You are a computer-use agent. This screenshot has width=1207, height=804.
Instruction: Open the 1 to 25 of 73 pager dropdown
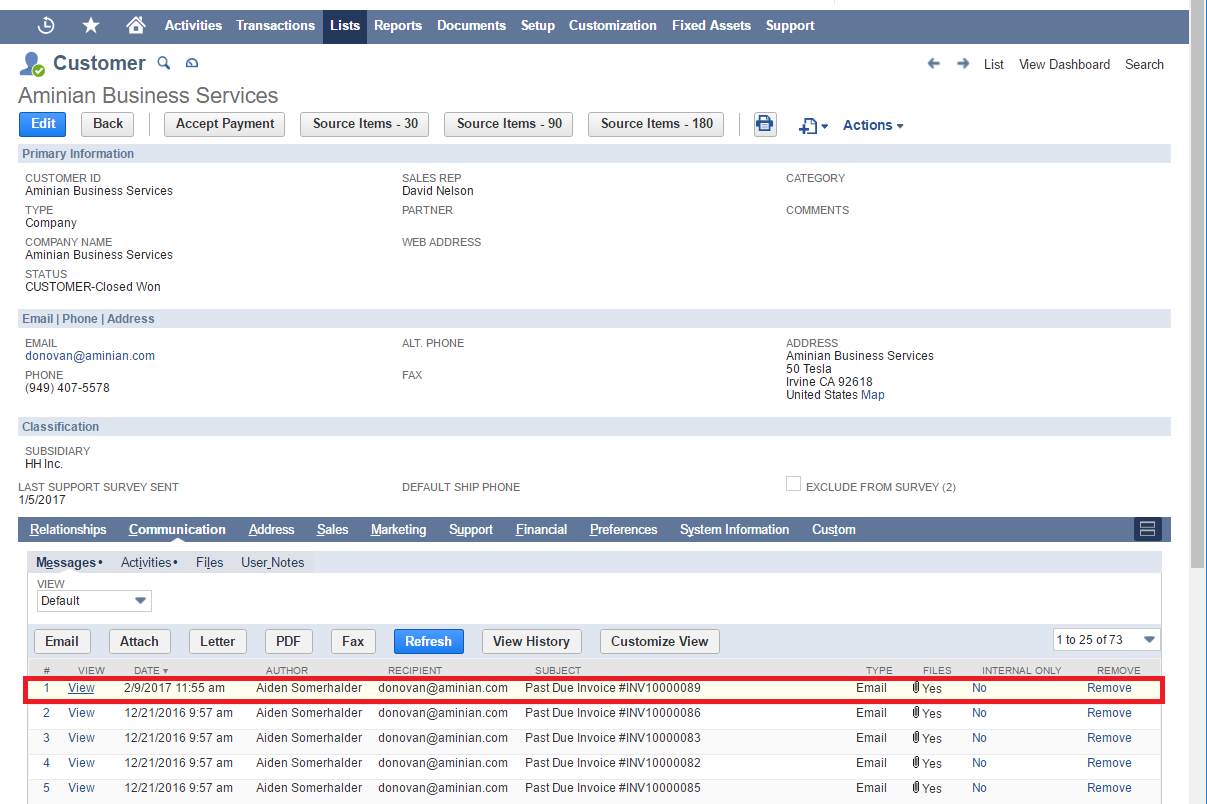pyautogui.click(x=1106, y=640)
